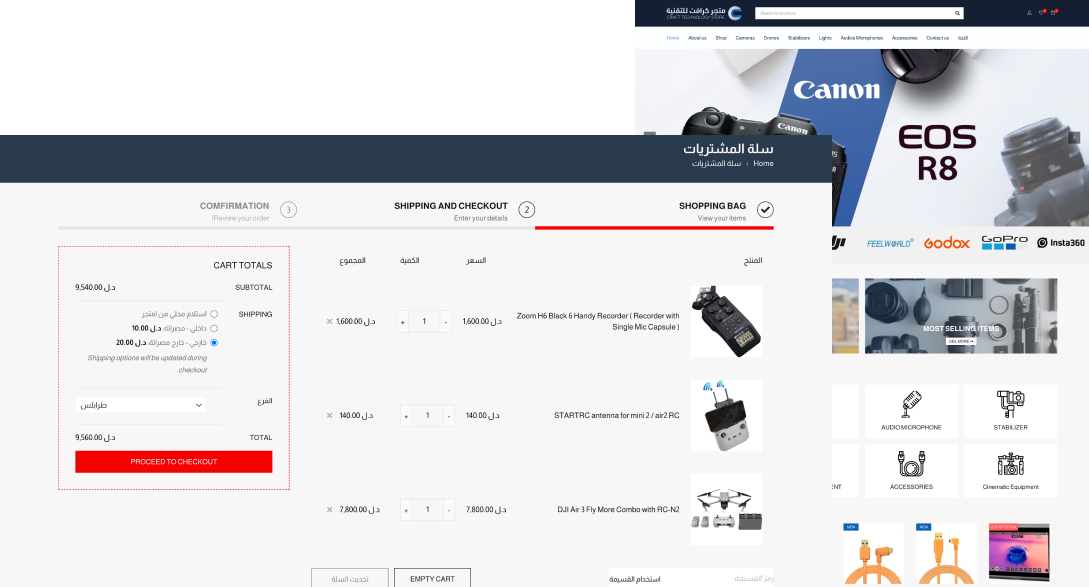The image size is (1089, 587).
Task: Click the Craft Technology Store logo
Action: 704,13
